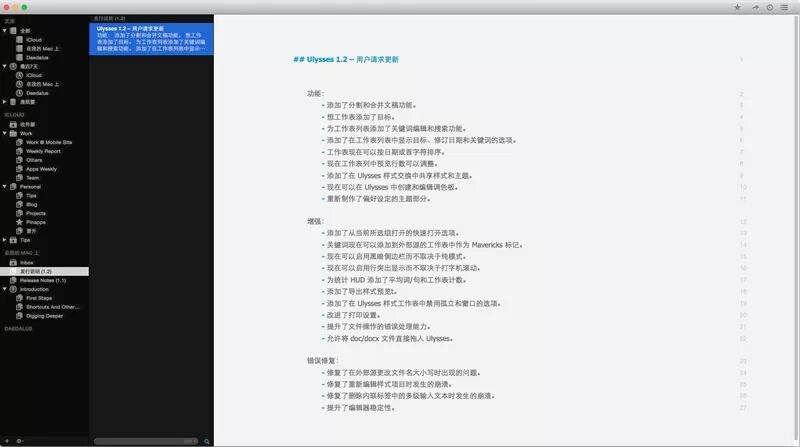Click the line '改进了打印设置'

[x=351, y=315]
